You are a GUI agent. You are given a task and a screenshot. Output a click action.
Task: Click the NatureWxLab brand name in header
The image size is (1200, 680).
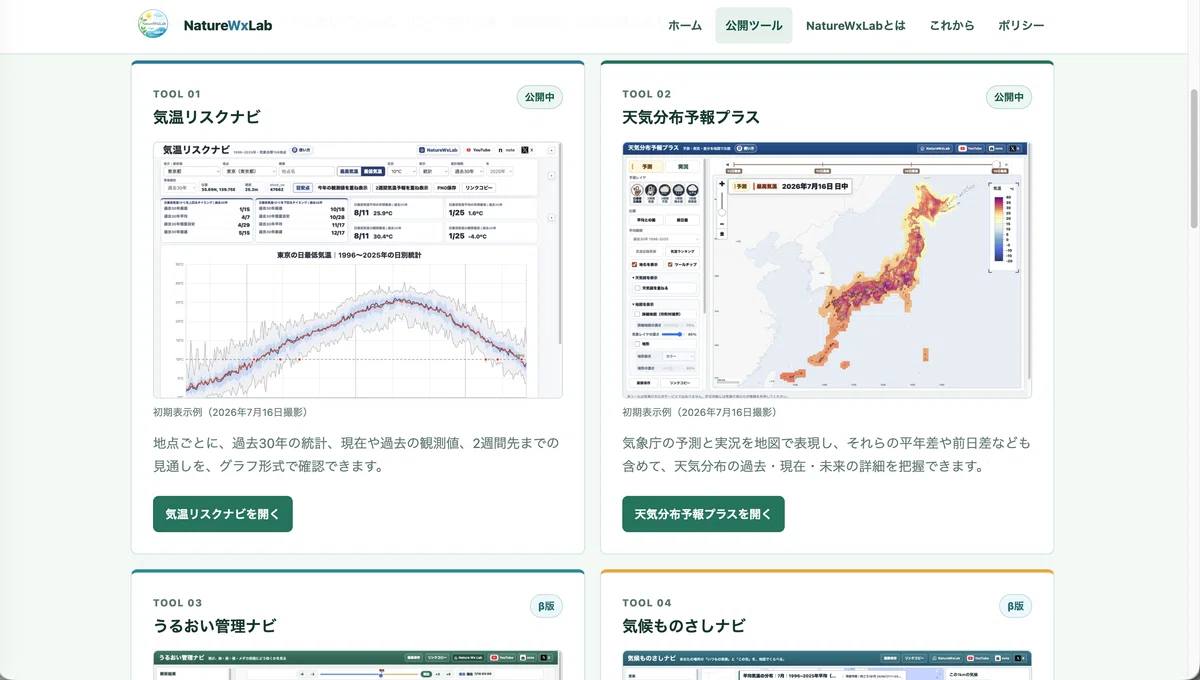click(x=228, y=26)
